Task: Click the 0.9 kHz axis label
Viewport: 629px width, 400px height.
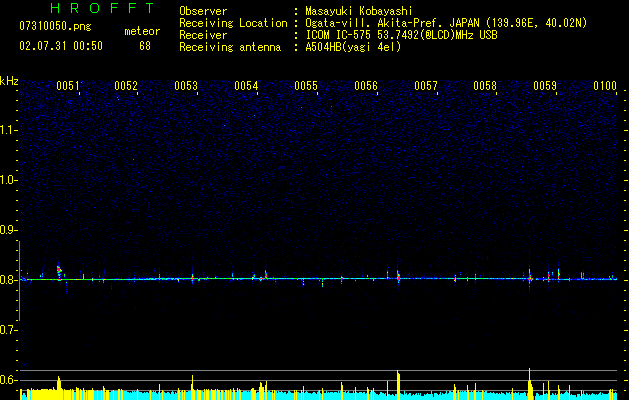Action: point(8,230)
